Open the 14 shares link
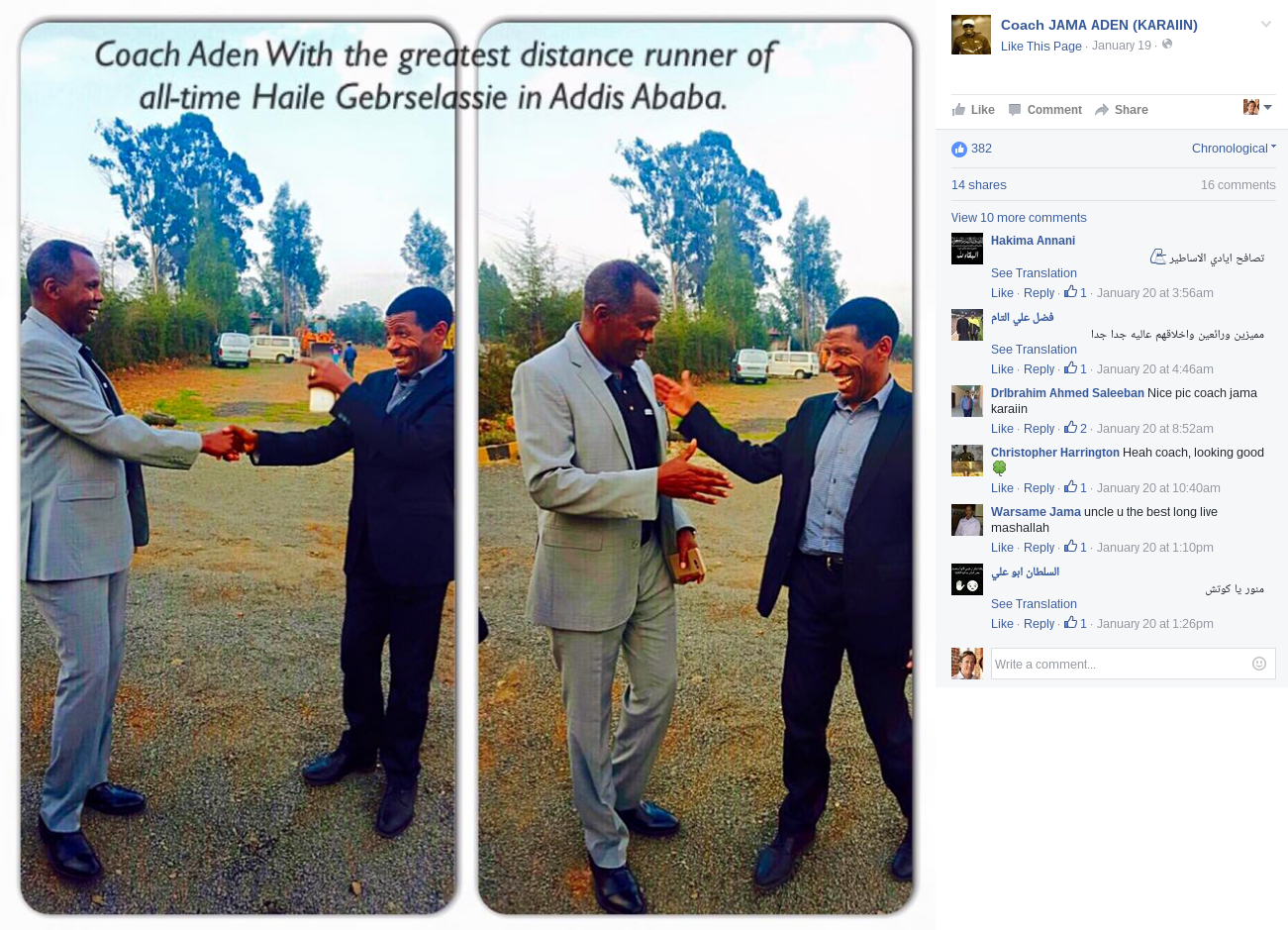The width and height of the screenshot is (1288, 930). coord(978,185)
